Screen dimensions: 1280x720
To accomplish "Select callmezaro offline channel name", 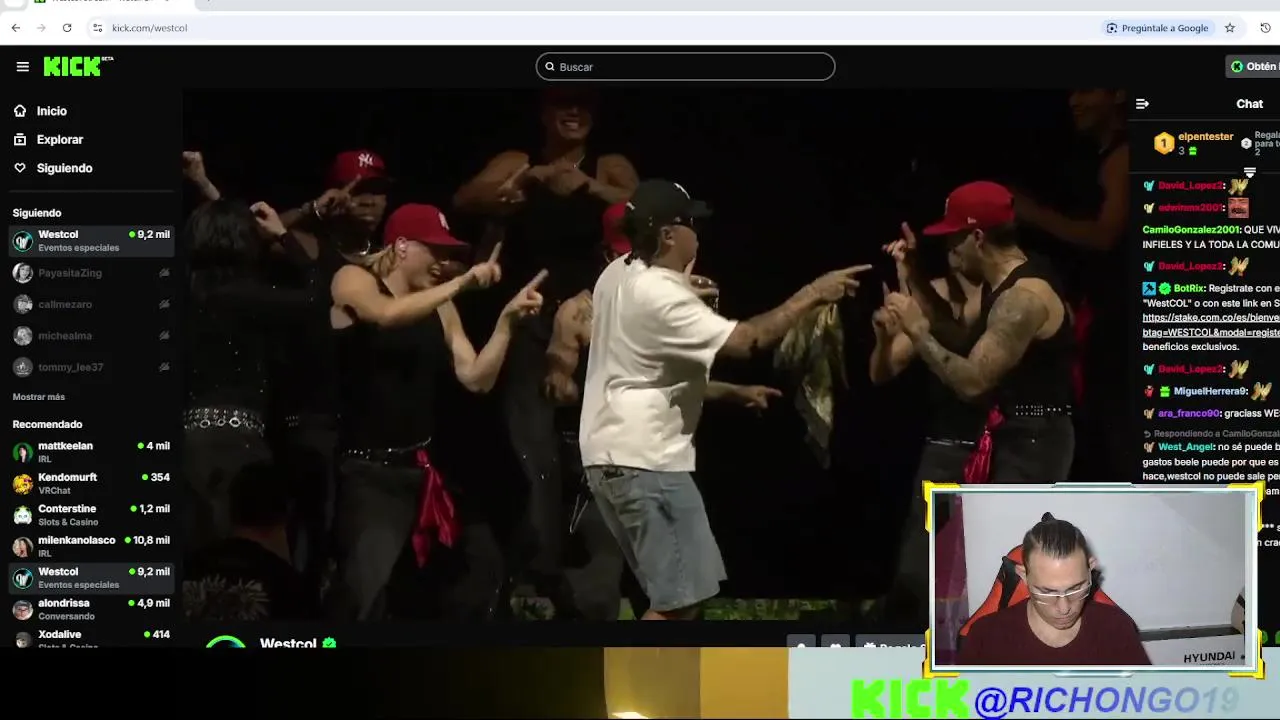I will 65,304.
